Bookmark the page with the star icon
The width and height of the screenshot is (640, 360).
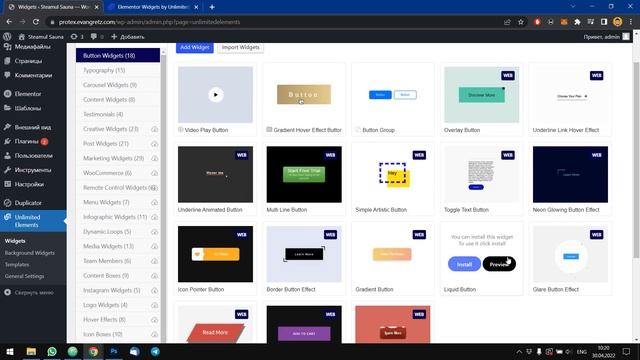pos(521,22)
